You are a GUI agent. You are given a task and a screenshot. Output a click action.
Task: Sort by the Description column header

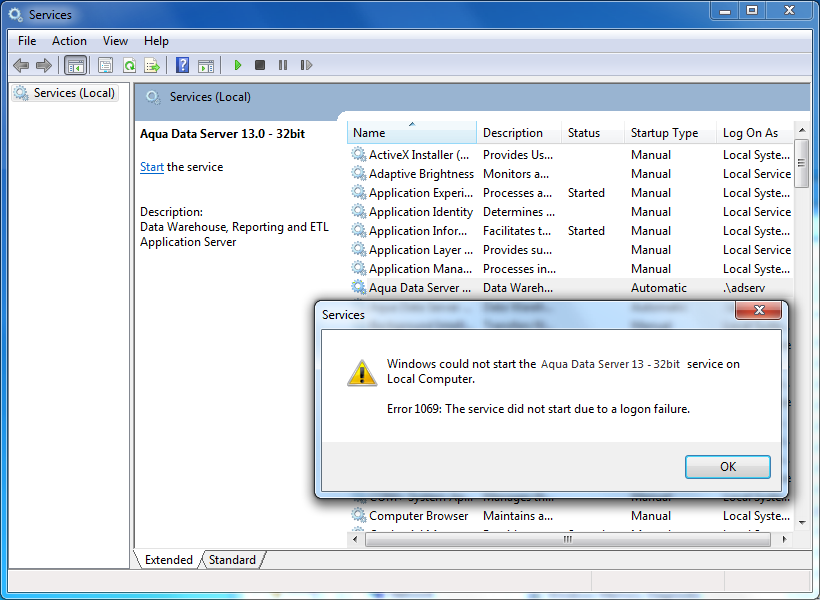[519, 133]
